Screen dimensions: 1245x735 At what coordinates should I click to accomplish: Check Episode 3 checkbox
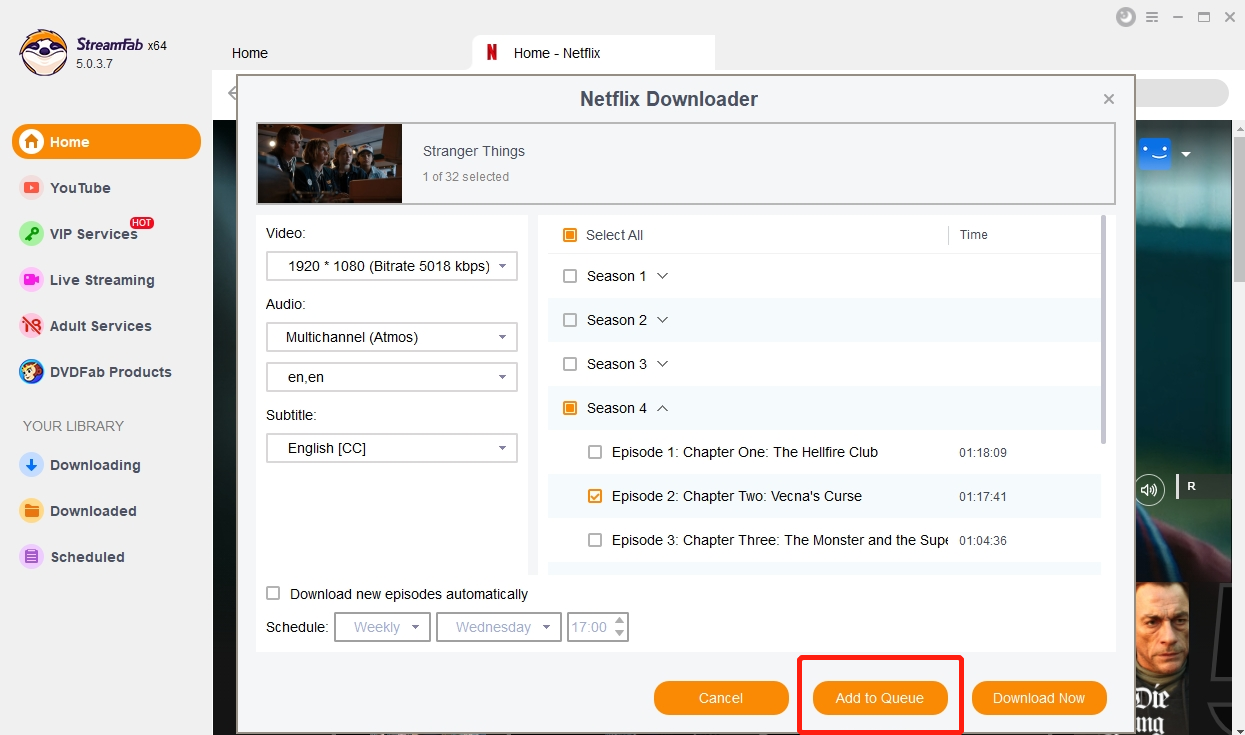(595, 540)
